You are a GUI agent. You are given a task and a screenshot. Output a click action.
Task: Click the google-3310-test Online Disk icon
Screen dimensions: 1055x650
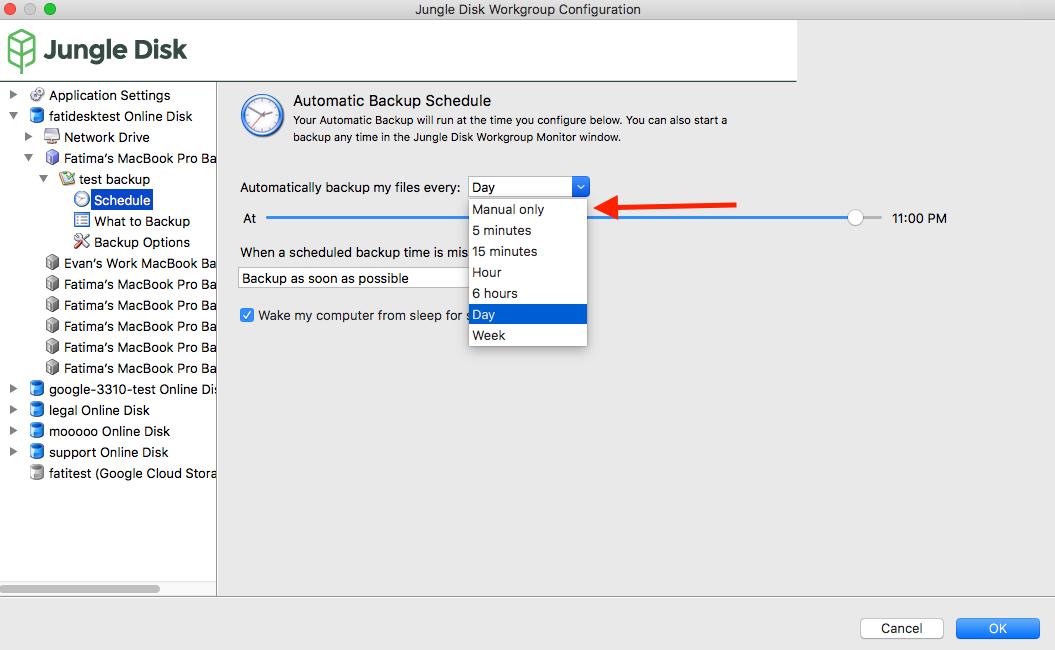[x=37, y=389]
